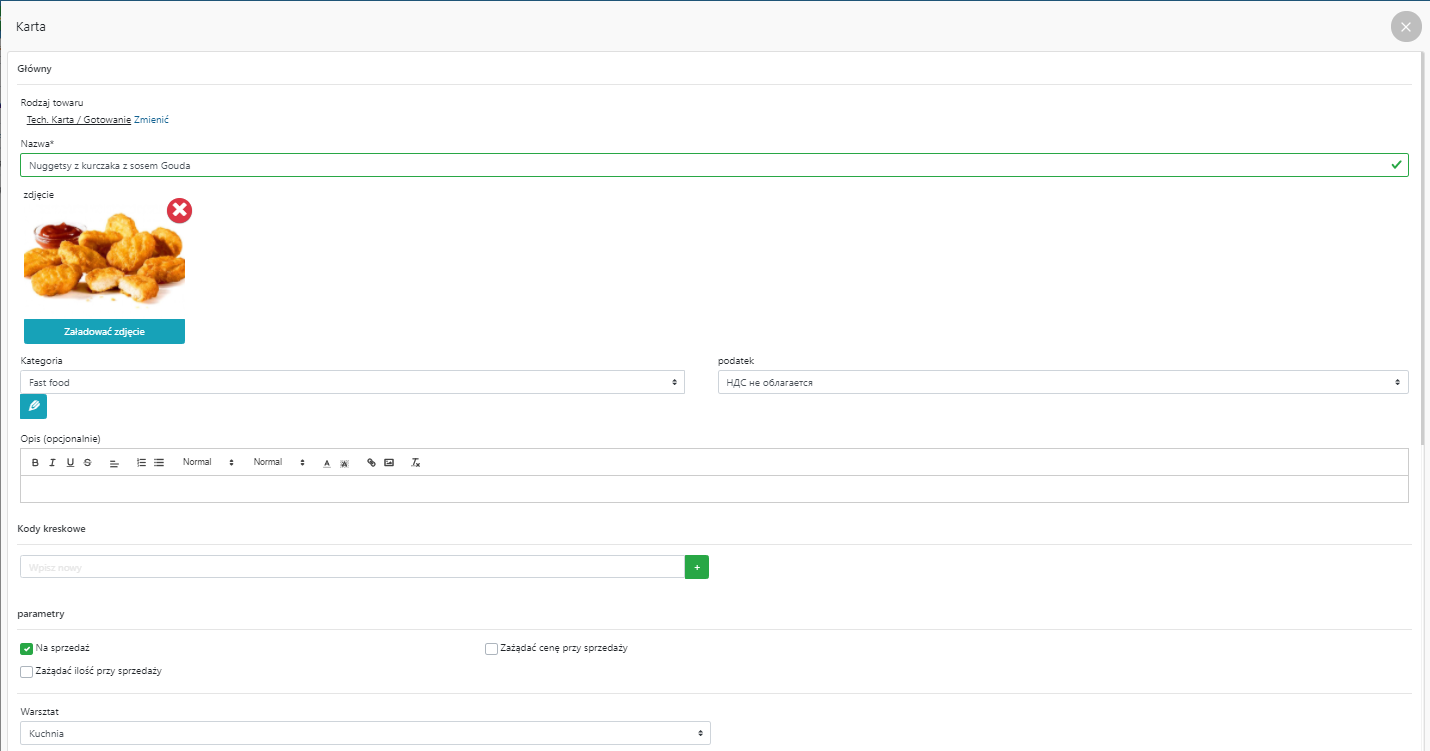The height and width of the screenshot is (751, 1430).
Task: Apply italic formatting in description editor
Action: coord(52,463)
